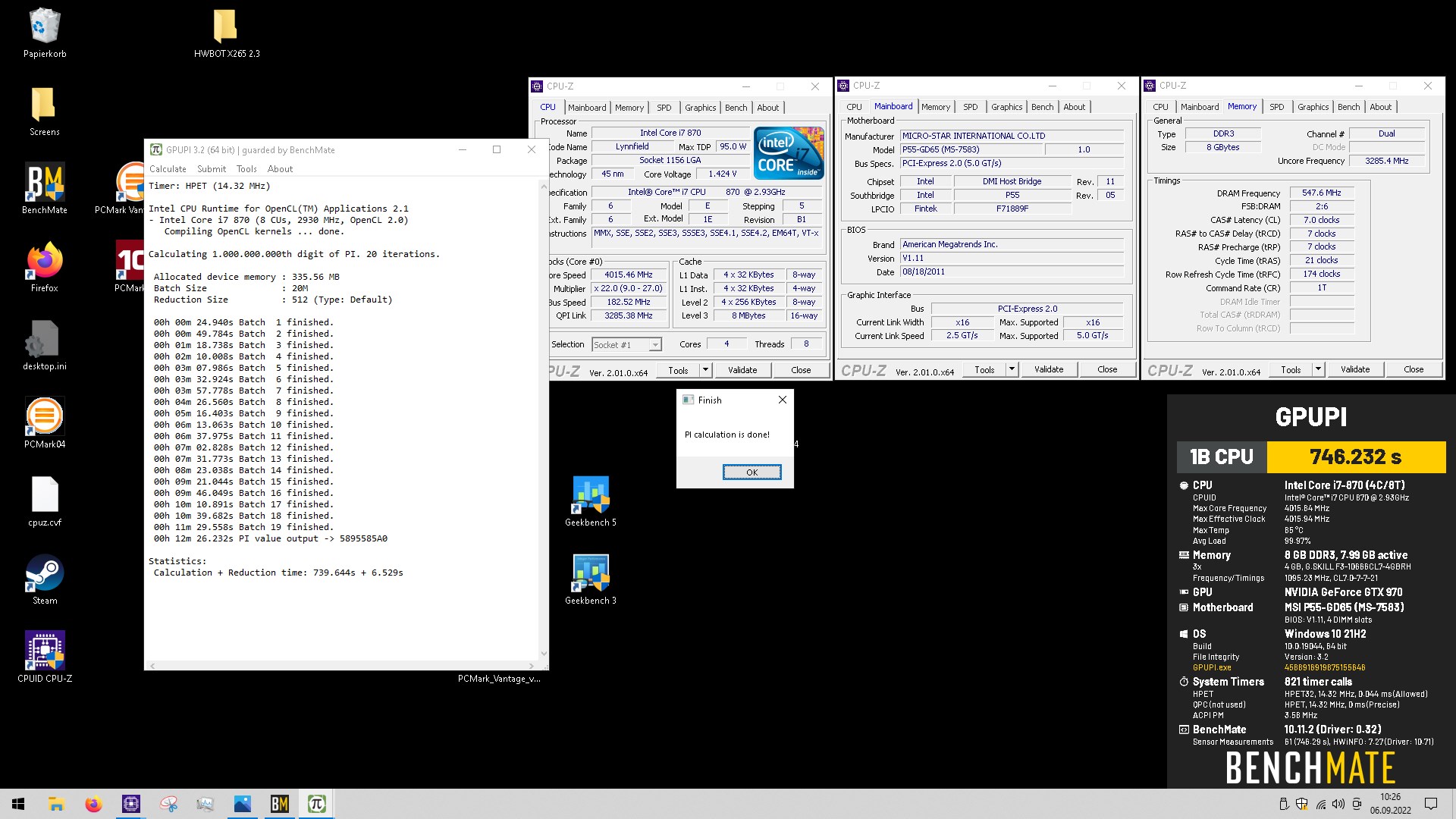This screenshot has width=1456, height=819.
Task: Launch Geekbench 5 desktop shortcut
Action: tap(591, 502)
